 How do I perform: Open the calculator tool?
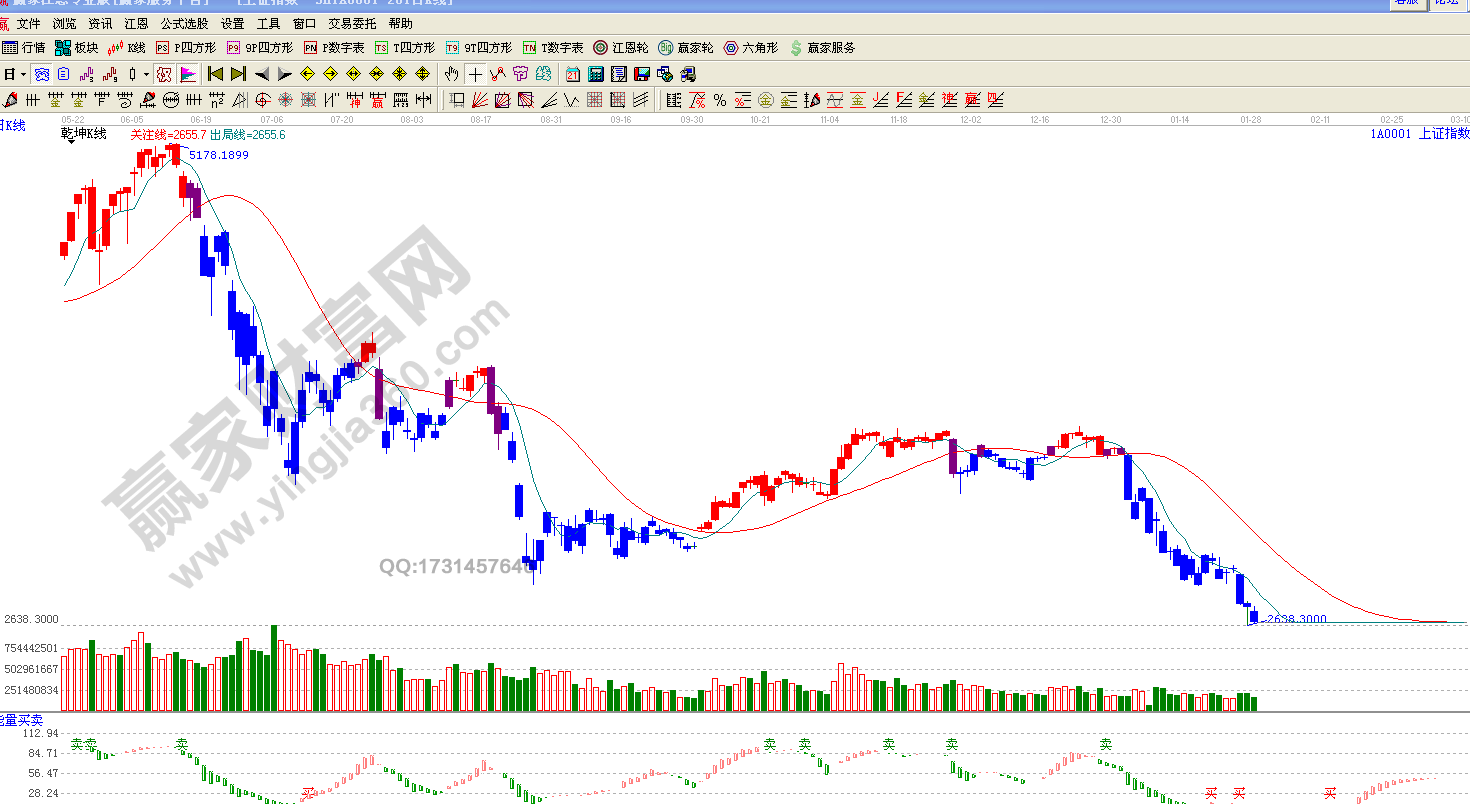coord(596,74)
